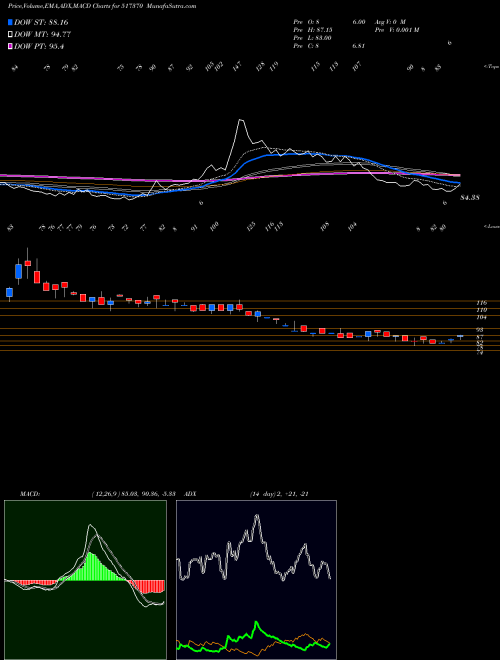
Task: Click the 84.38 last price label
Action: [470, 197]
